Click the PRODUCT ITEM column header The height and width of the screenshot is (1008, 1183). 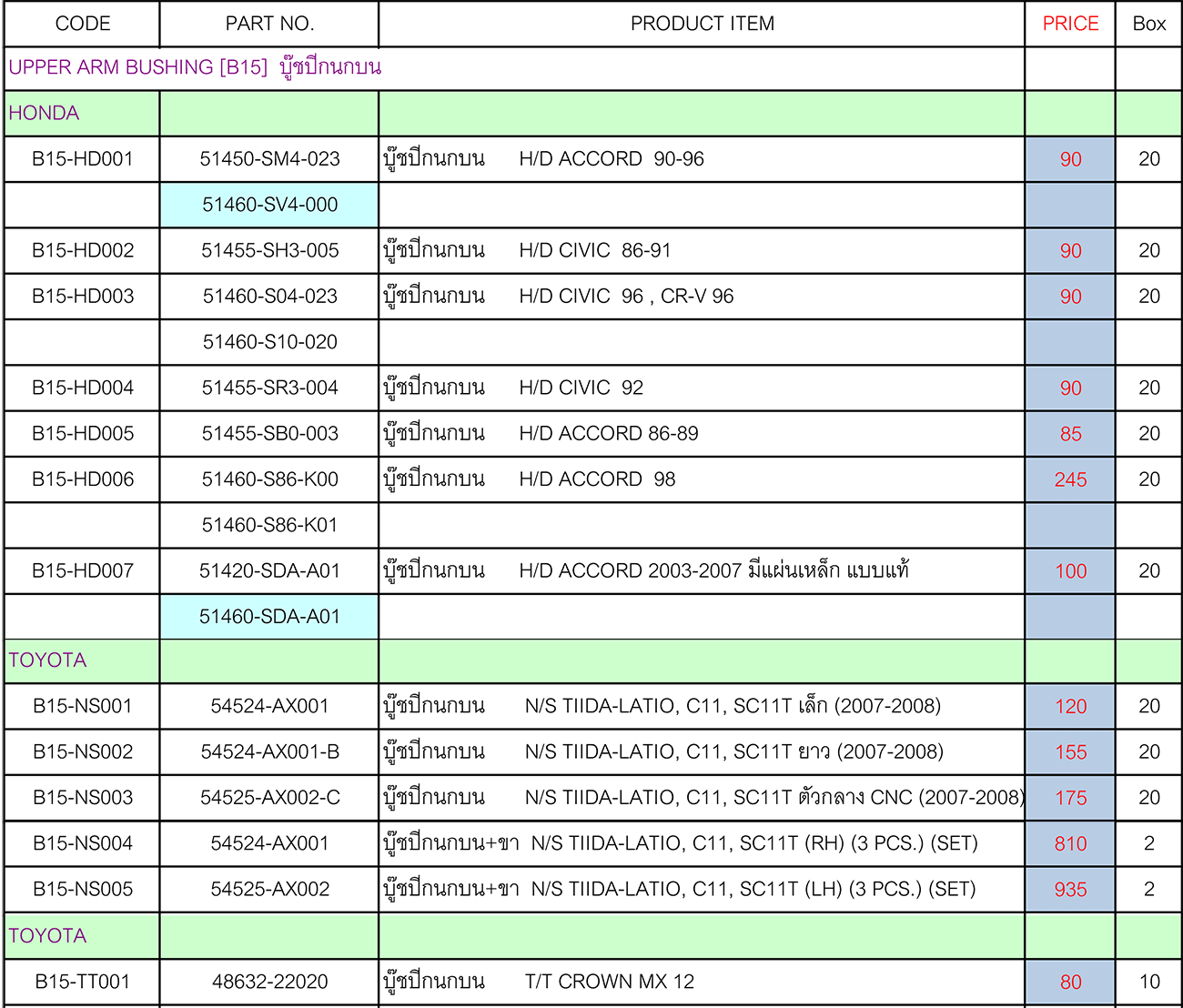pos(702,24)
